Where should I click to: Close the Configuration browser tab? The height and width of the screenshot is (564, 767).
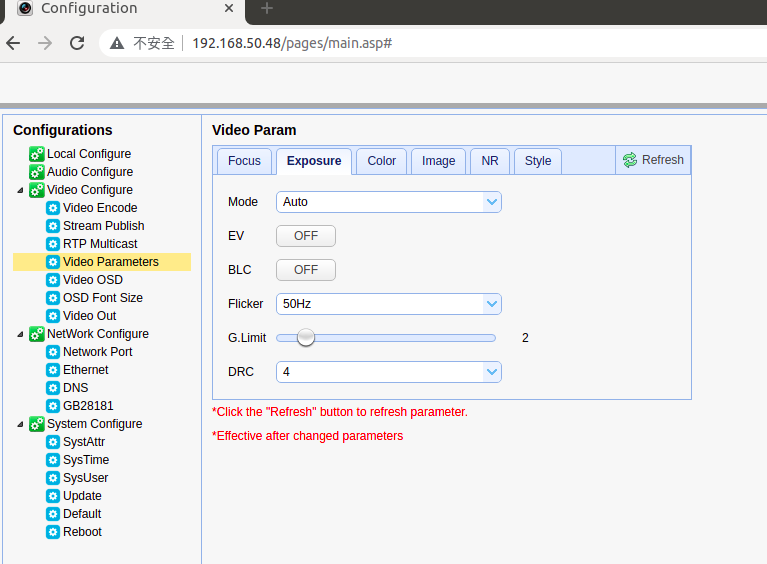pyautogui.click(x=228, y=8)
